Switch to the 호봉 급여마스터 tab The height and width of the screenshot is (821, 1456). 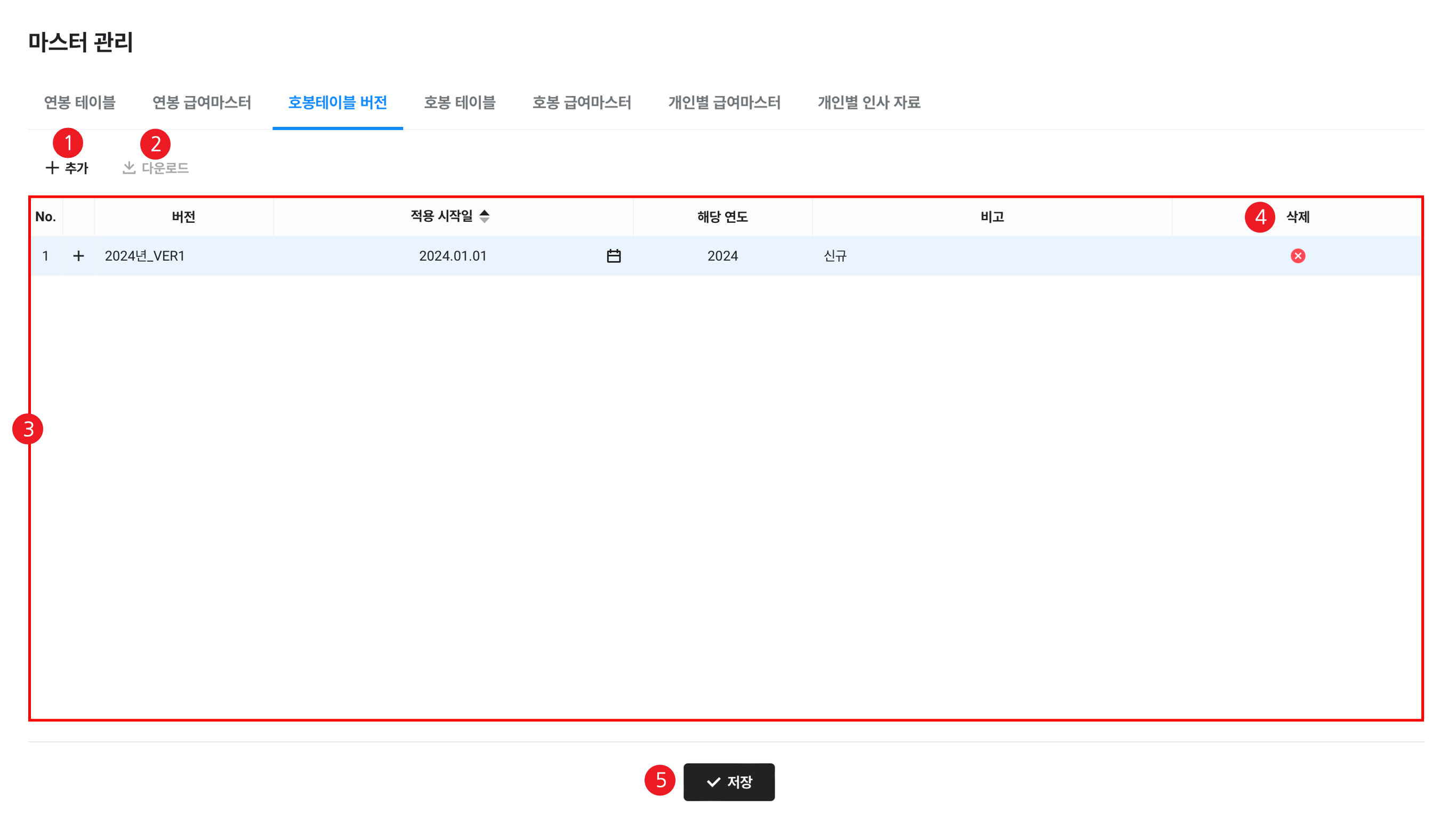point(582,102)
